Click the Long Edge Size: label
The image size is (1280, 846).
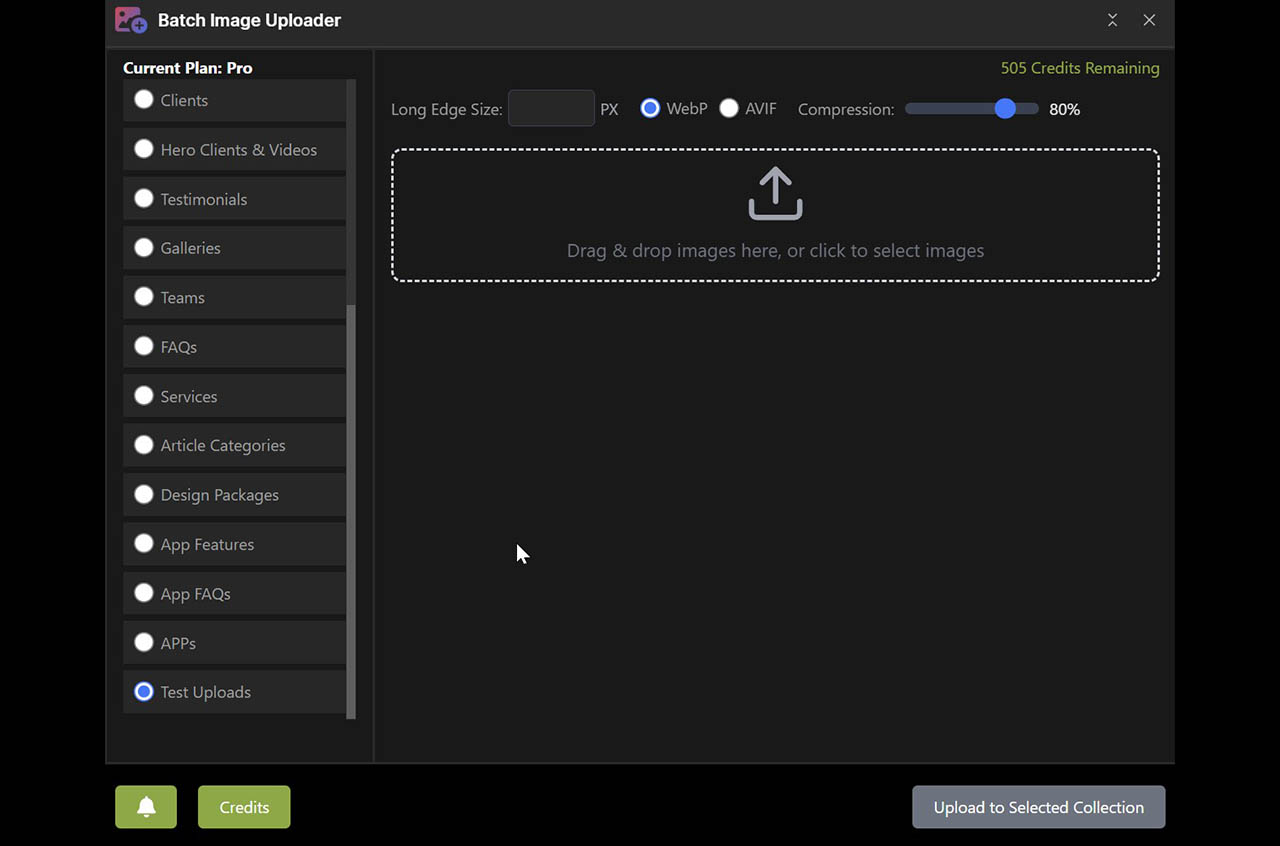[x=447, y=109]
